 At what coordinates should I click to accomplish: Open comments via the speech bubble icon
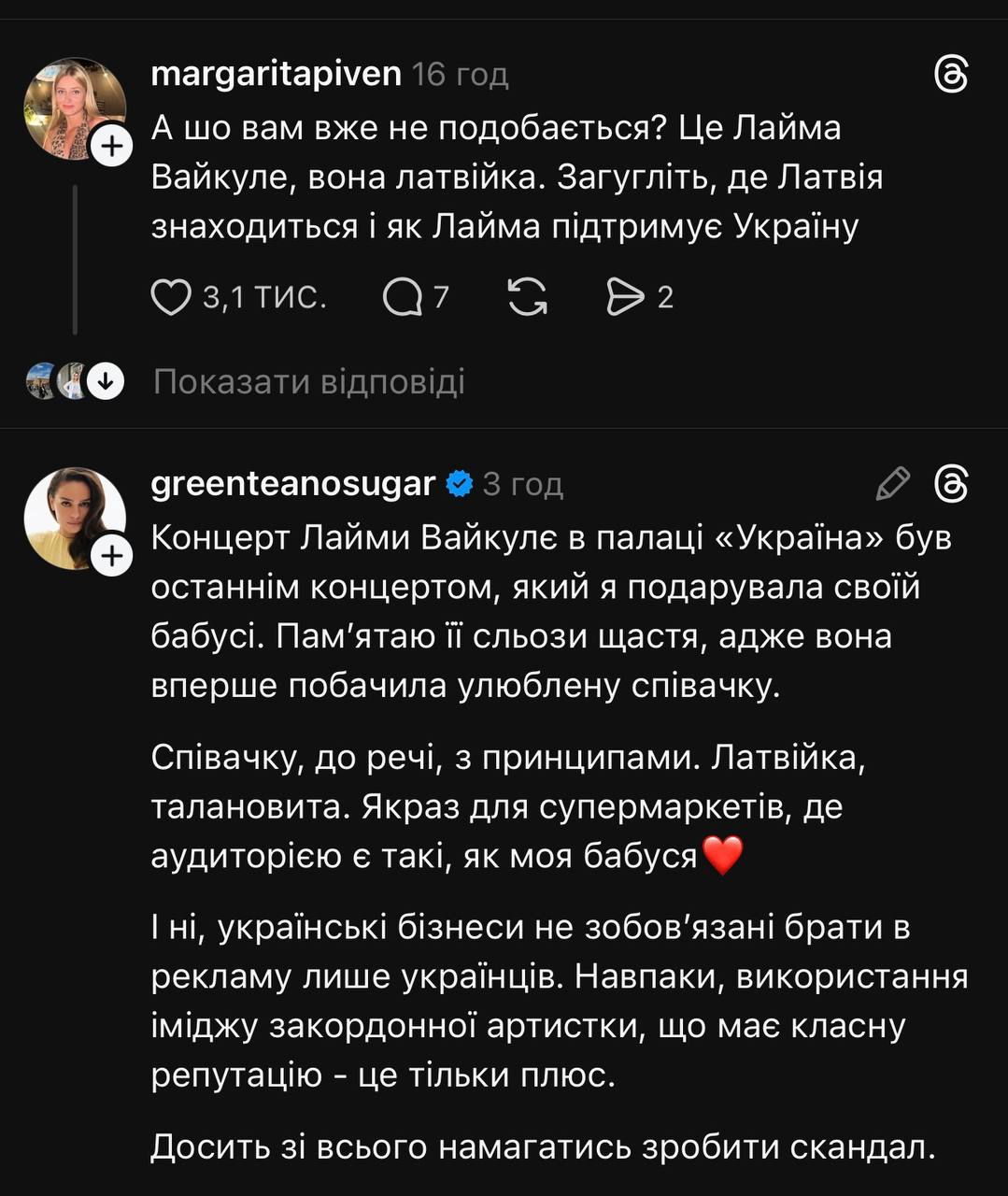(403, 298)
